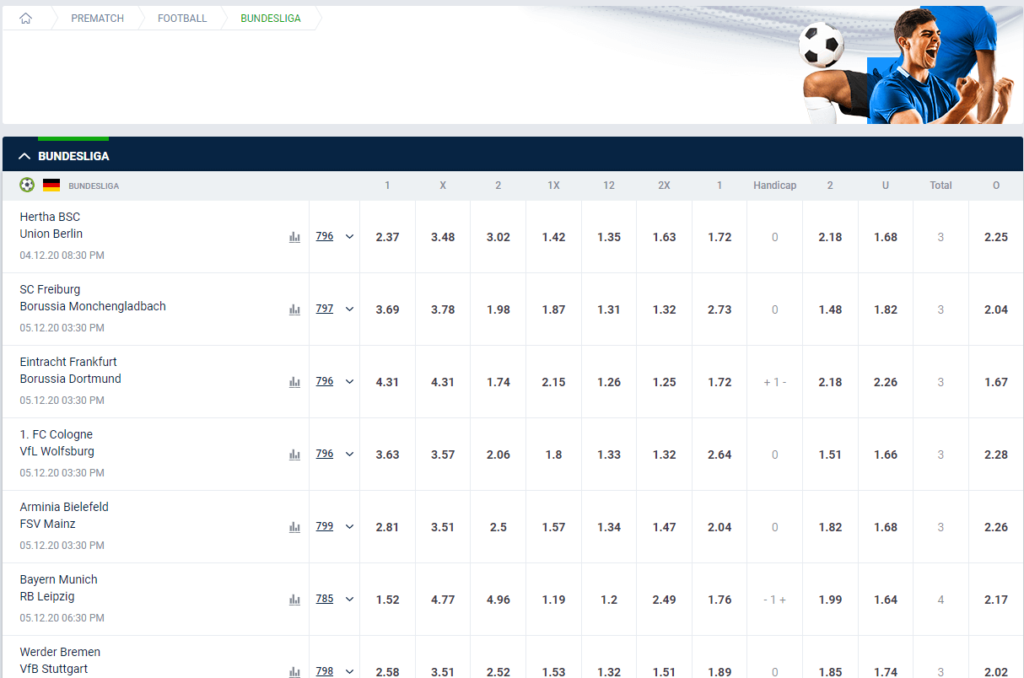1024x678 pixels.
Task: Open 785 markets link for Bayern Munich match
Action: (x=325, y=598)
